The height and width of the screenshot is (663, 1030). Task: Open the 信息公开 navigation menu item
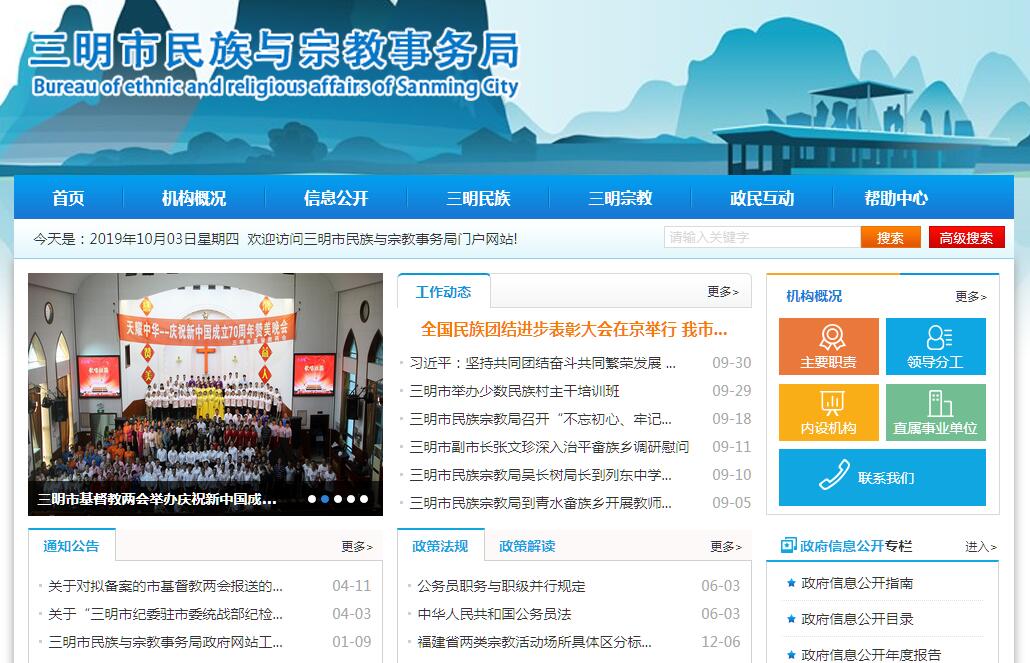[336, 198]
